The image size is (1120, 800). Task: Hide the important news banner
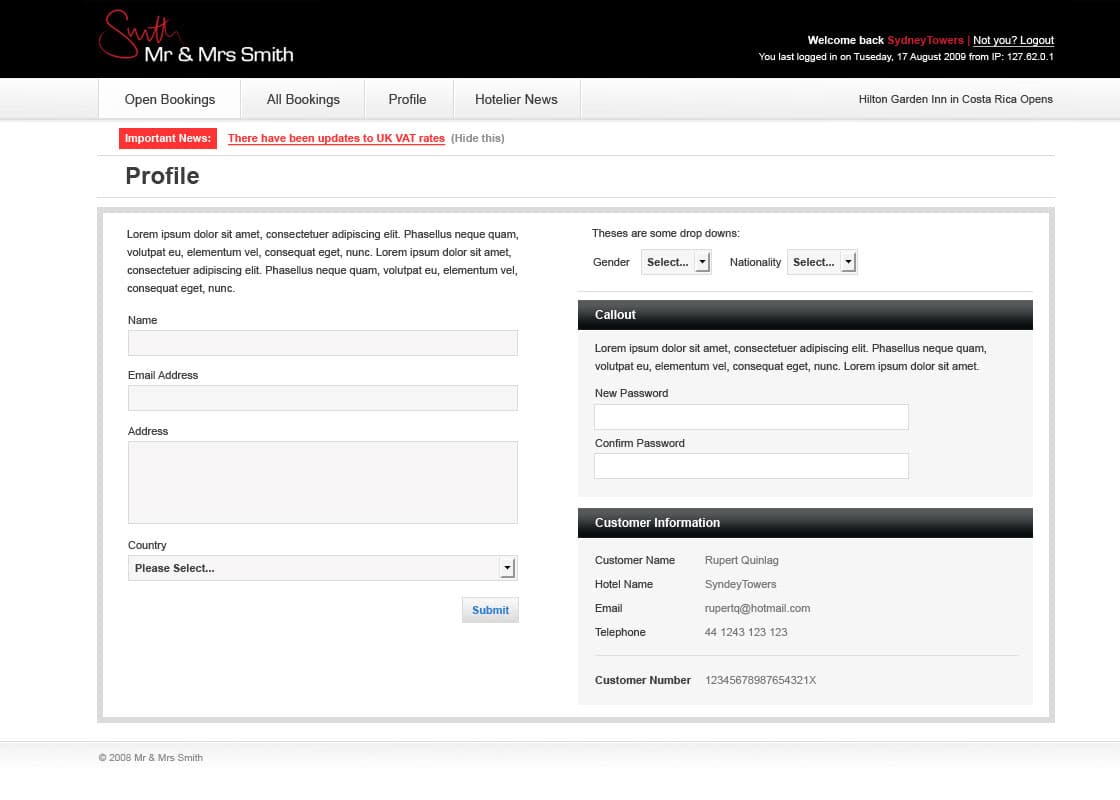point(478,138)
